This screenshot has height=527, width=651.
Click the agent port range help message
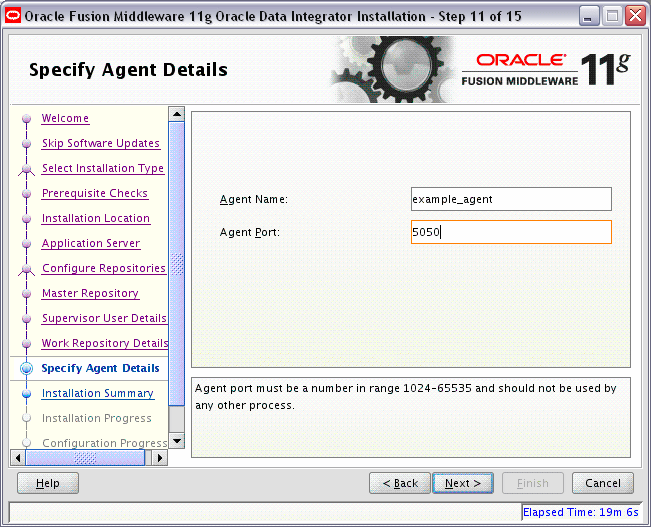[x=406, y=397]
